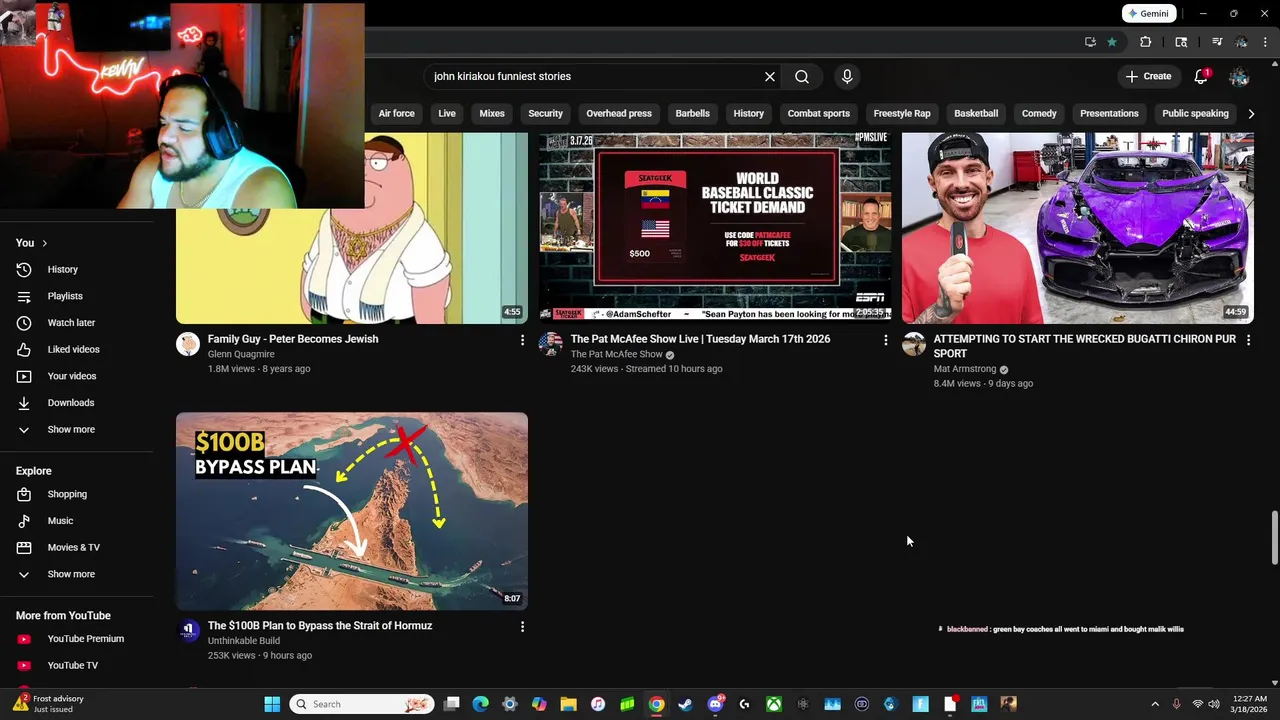Open options for Family Guy video

[x=522, y=340]
